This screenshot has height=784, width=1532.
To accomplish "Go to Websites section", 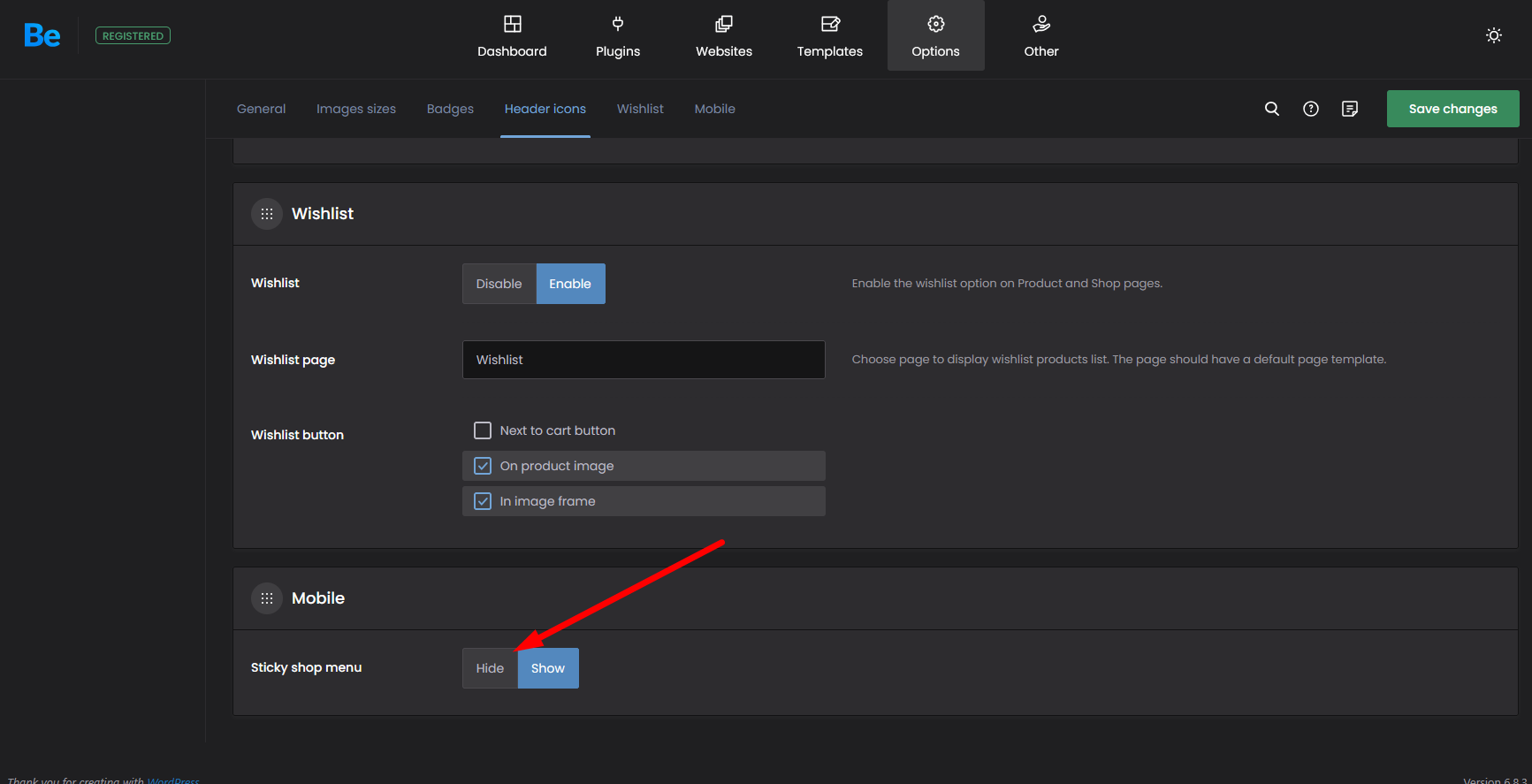I will point(723,36).
